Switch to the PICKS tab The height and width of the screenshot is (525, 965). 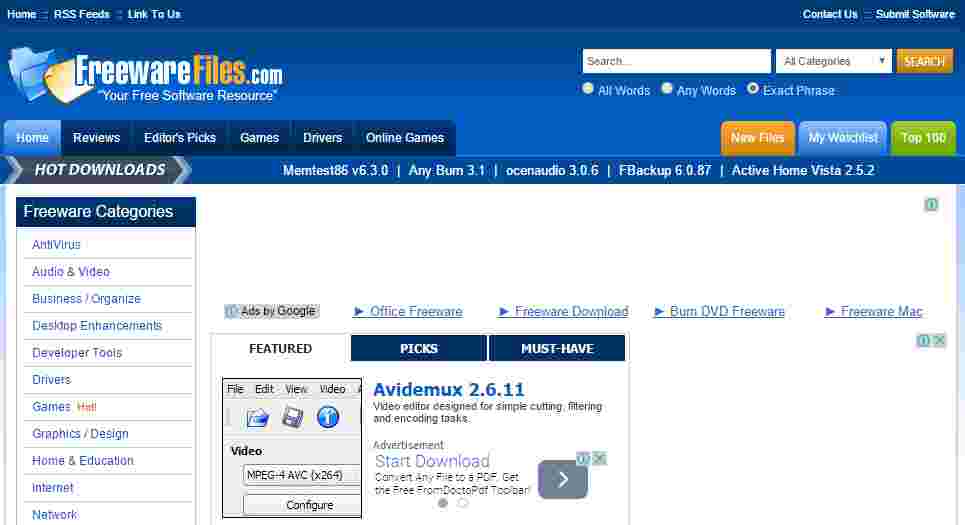(x=418, y=348)
